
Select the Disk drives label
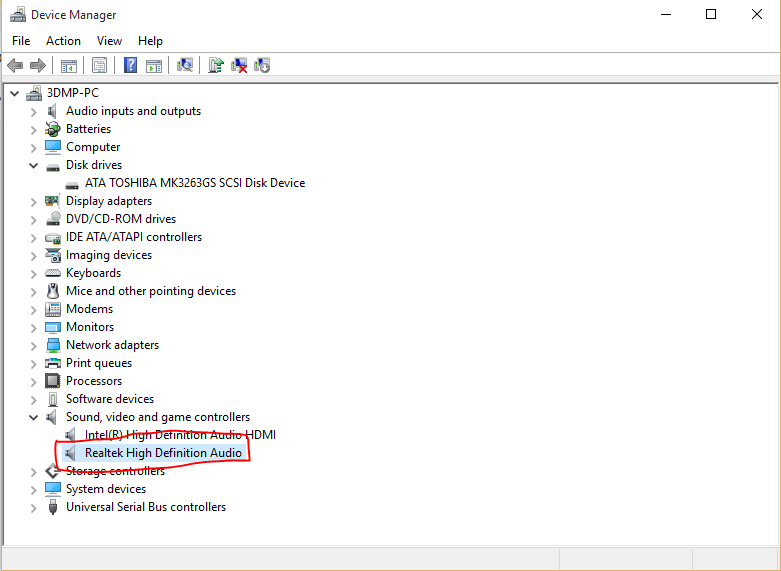pyautogui.click(x=94, y=165)
